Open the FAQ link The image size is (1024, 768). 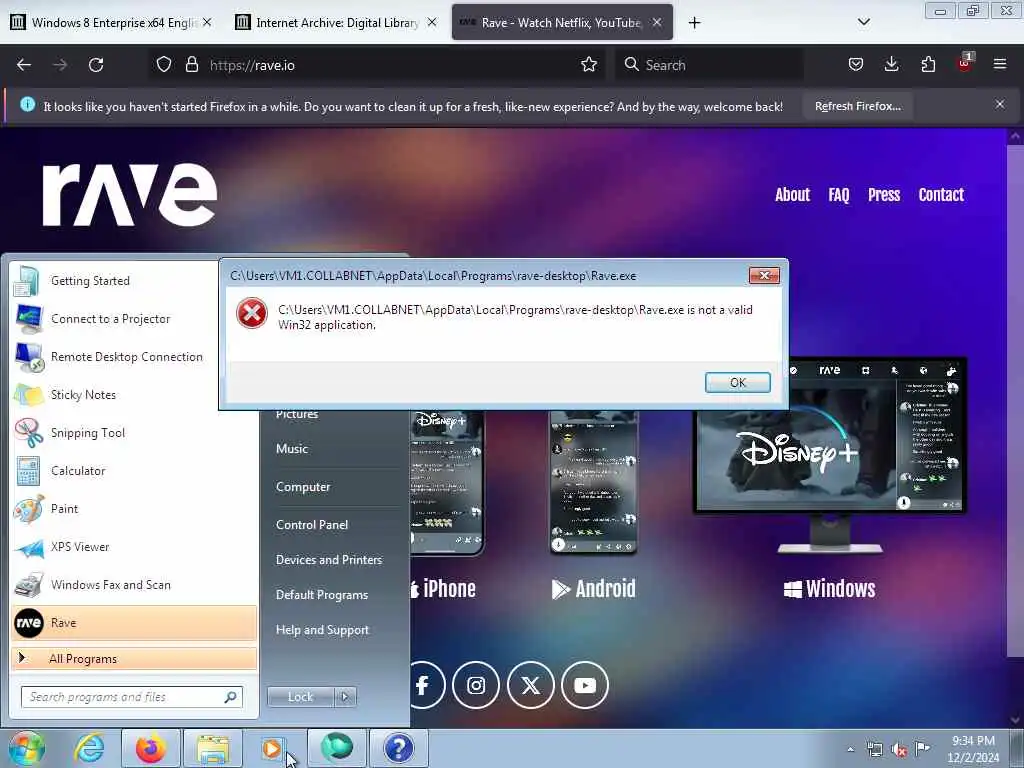coord(839,195)
